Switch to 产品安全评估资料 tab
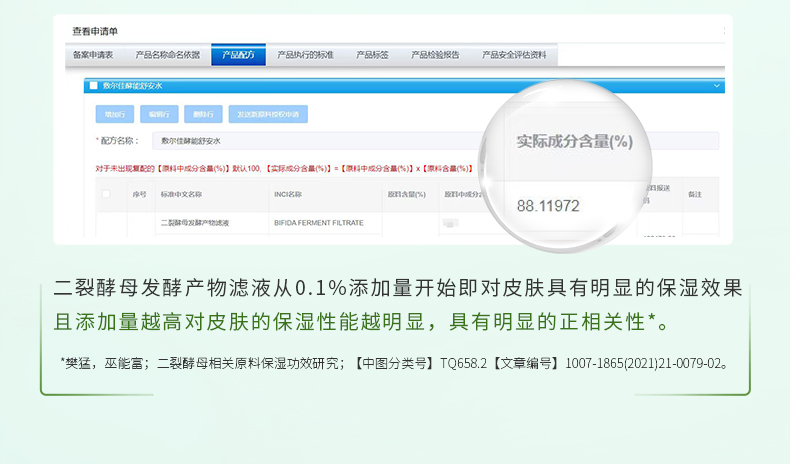The image size is (790, 464). 514,55
